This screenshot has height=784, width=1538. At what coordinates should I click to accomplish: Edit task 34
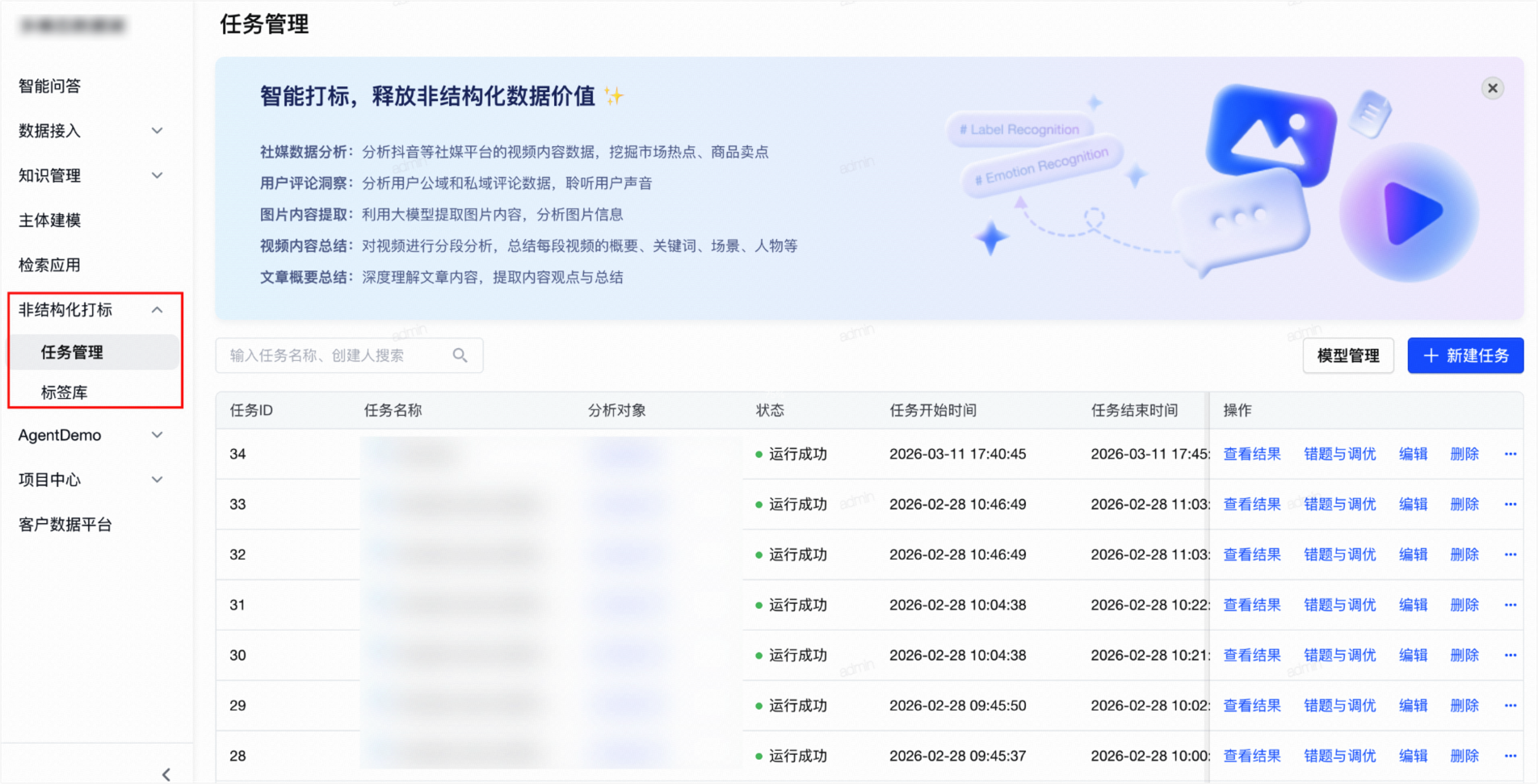[1414, 454]
